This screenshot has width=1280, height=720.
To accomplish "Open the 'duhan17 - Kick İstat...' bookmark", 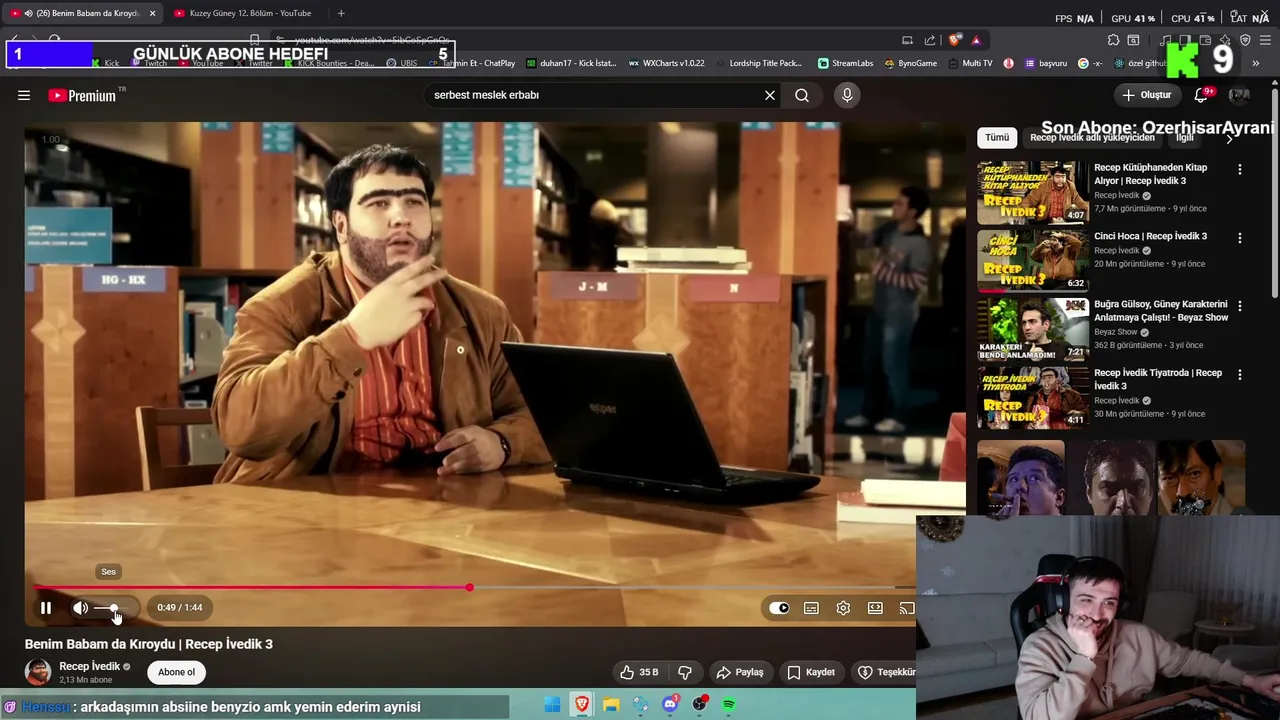I will (571, 63).
